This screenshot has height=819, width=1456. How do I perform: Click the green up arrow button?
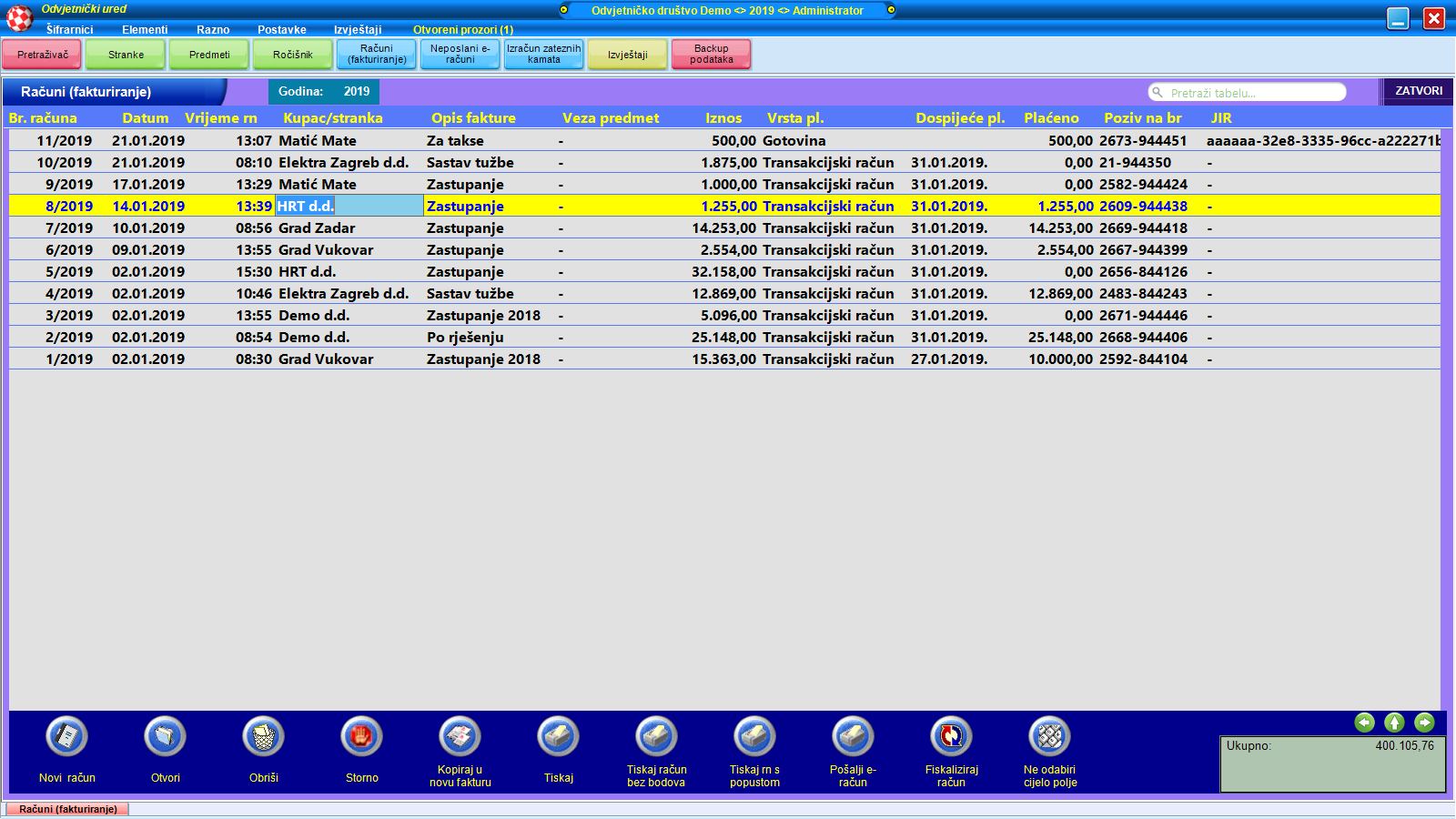pyautogui.click(x=1394, y=723)
